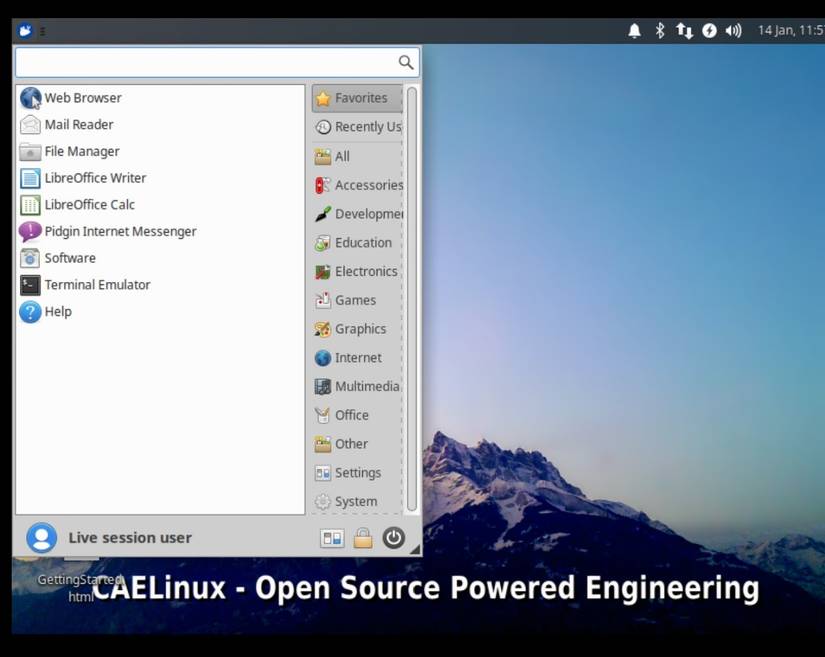Open File Manager from the list
825x657 pixels.
(x=160, y=151)
